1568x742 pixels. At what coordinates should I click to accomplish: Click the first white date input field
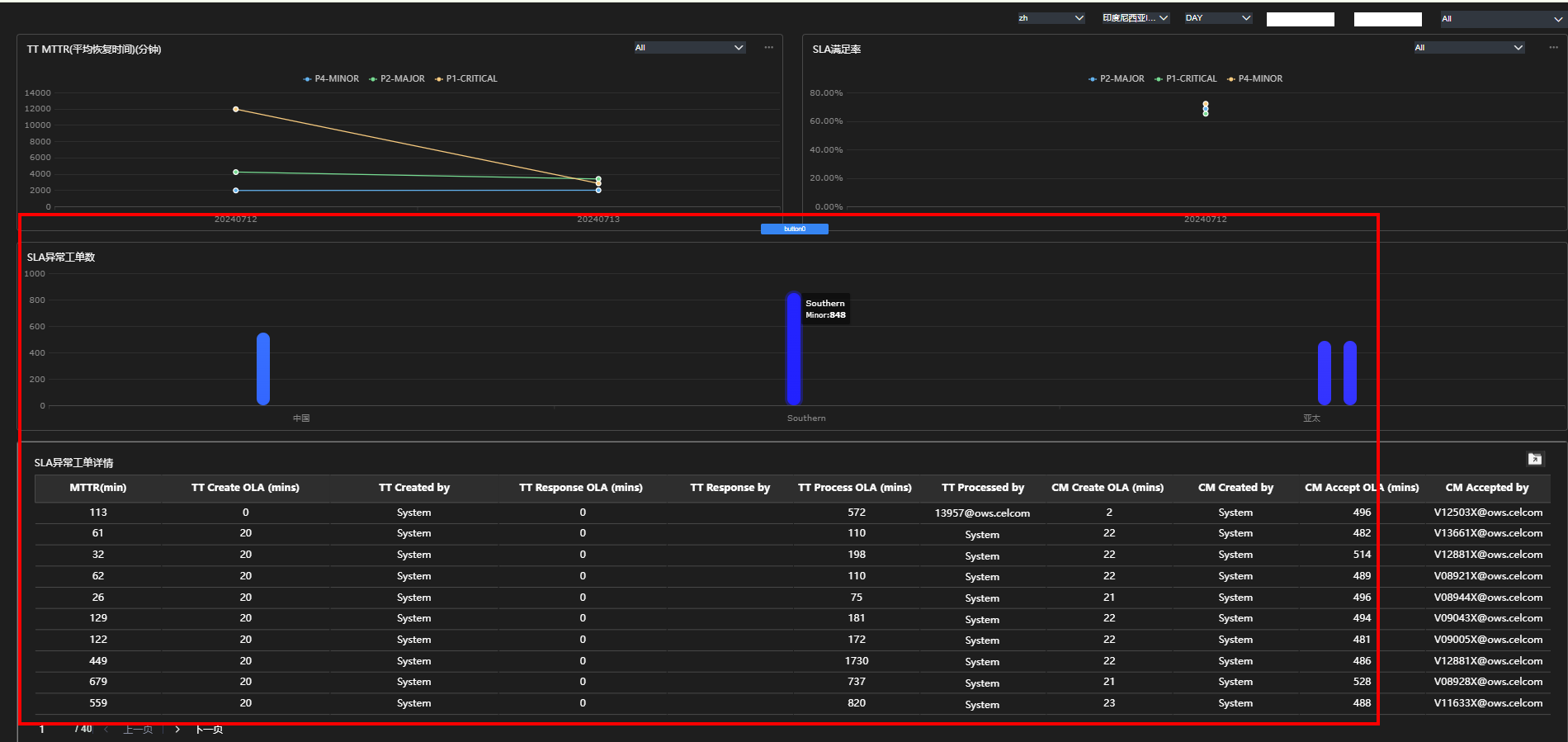(x=1301, y=19)
